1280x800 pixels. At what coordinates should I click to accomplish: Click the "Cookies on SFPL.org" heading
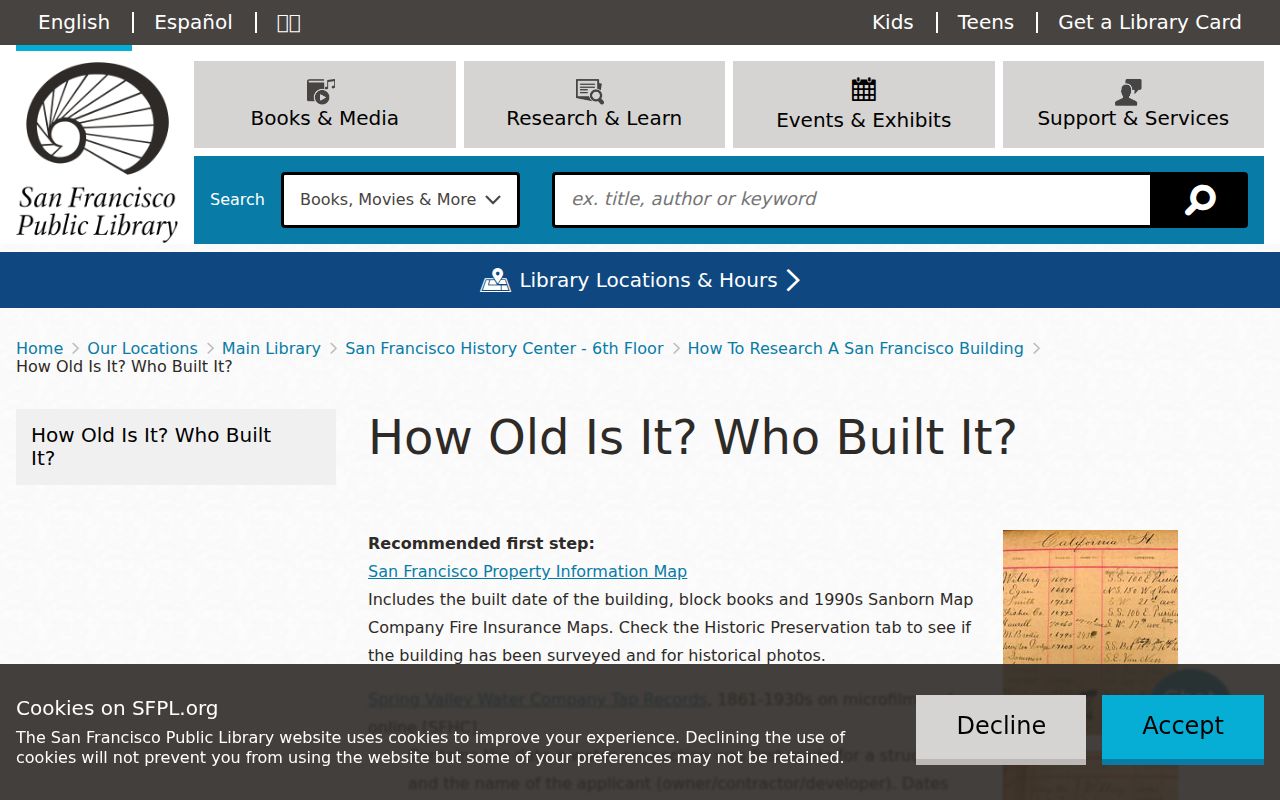click(117, 708)
